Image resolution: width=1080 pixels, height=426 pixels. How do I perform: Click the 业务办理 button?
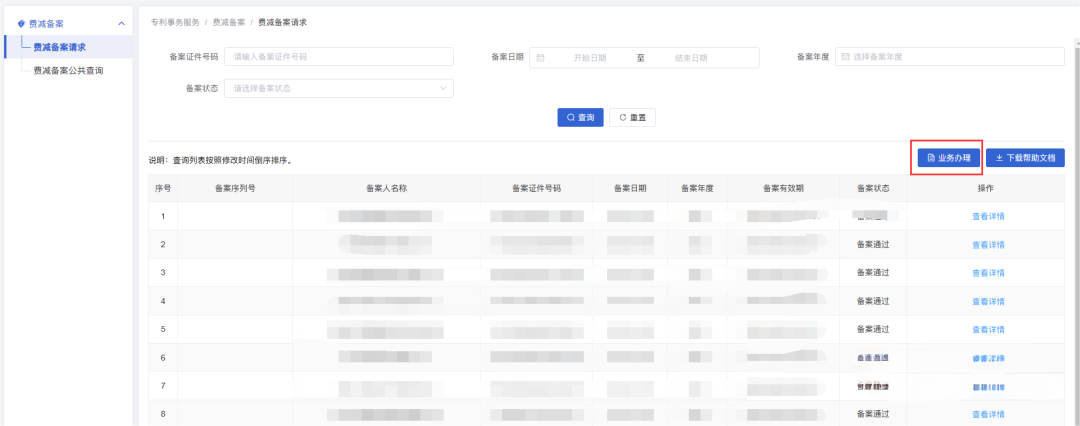[x=948, y=158]
